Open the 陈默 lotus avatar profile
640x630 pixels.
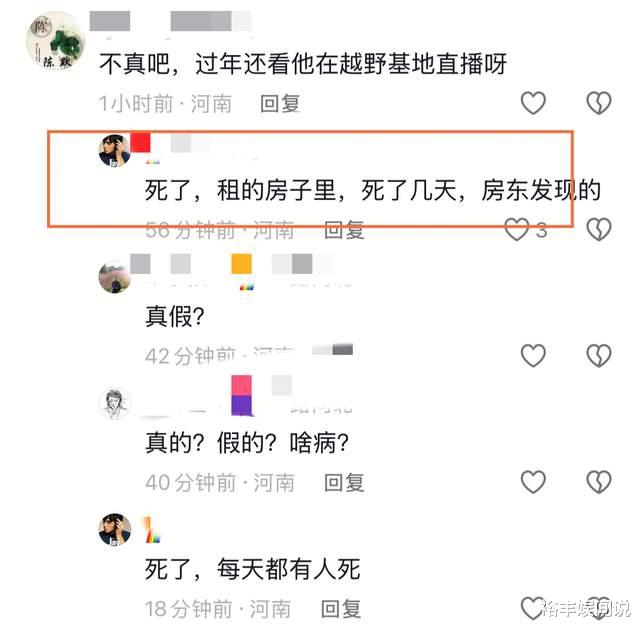tap(56, 41)
